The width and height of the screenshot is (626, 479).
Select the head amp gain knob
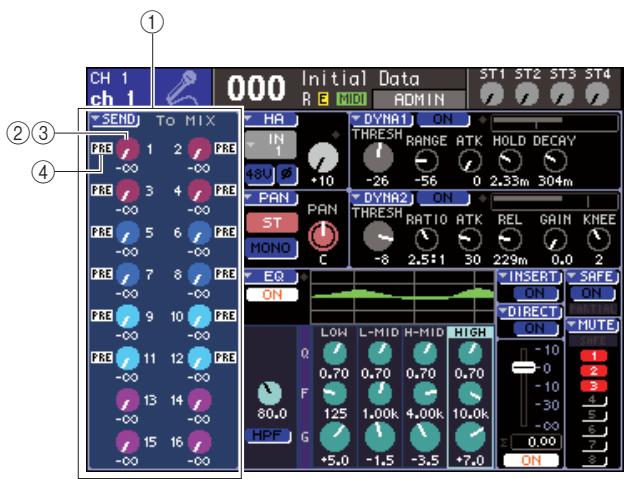323,157
